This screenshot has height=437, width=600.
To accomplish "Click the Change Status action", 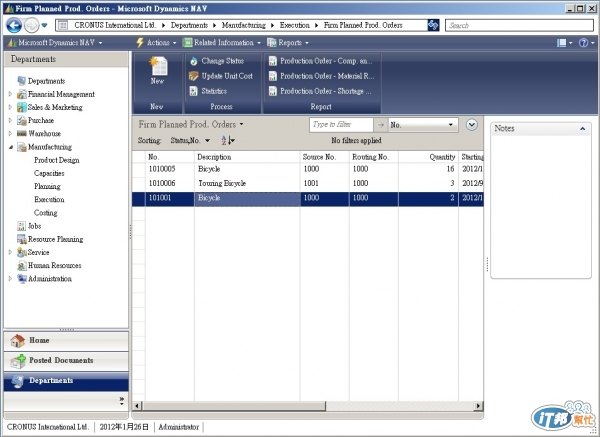I will [217, 61].
